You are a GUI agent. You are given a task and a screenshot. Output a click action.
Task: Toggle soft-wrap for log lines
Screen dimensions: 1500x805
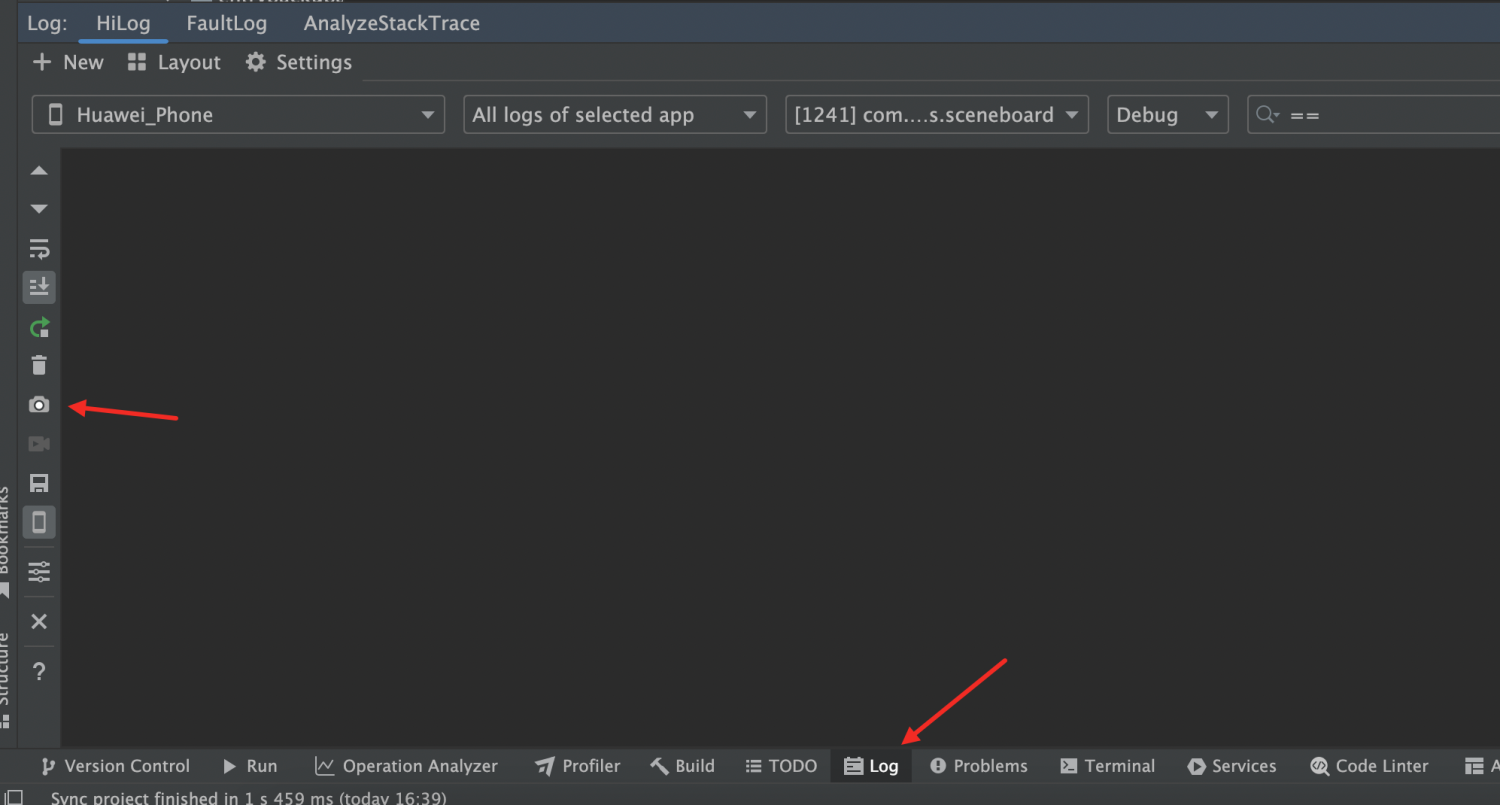(39, 249)
